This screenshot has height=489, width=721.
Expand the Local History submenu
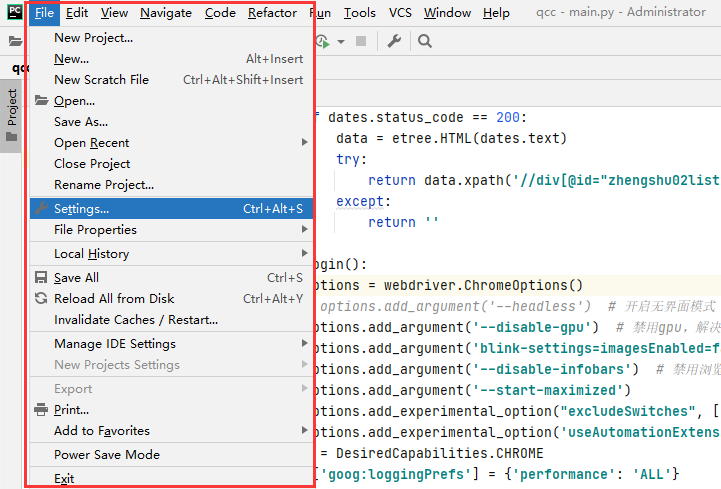[91, 254]
